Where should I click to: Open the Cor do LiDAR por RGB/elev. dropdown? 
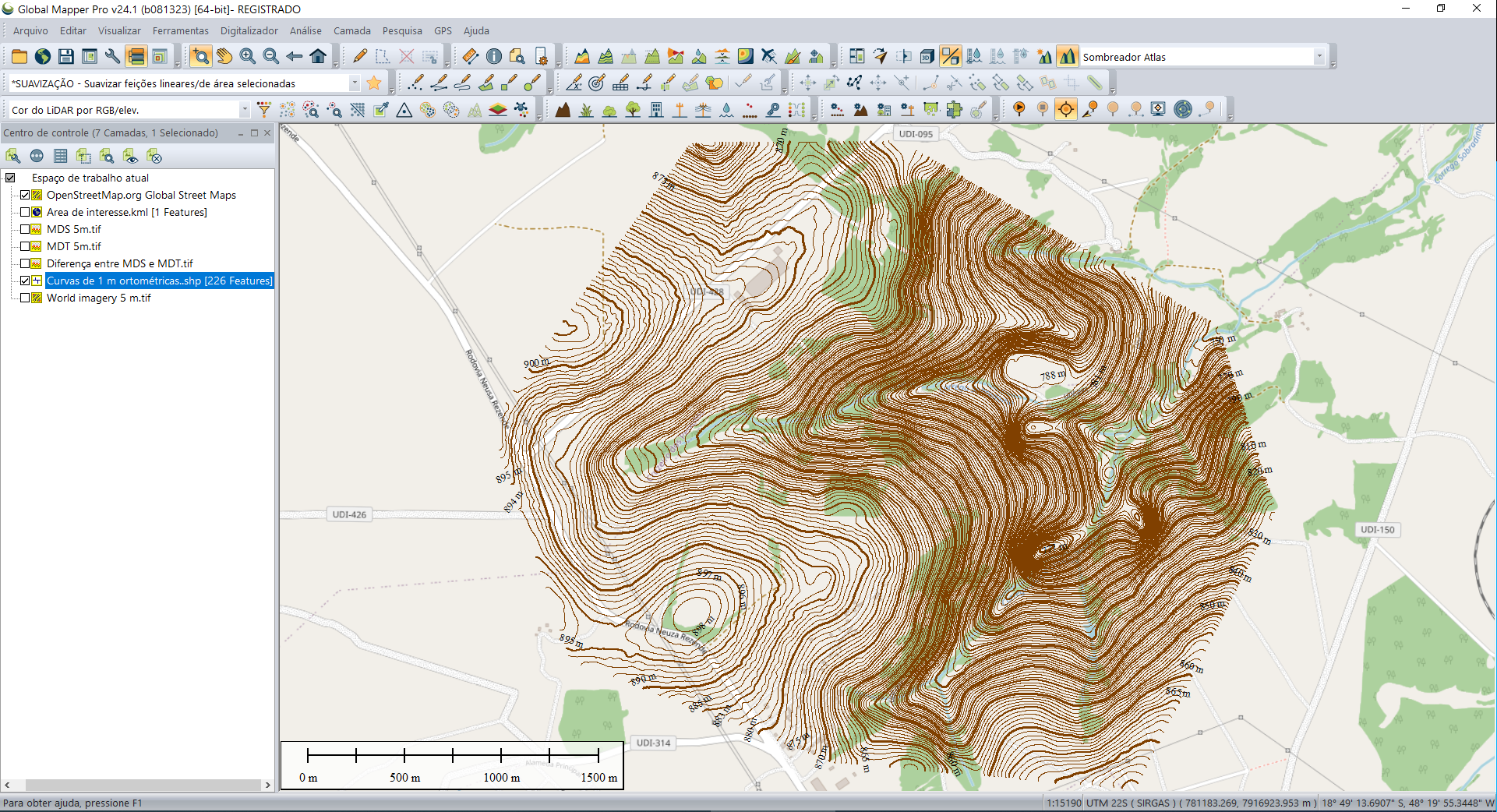tap(245, 109)
